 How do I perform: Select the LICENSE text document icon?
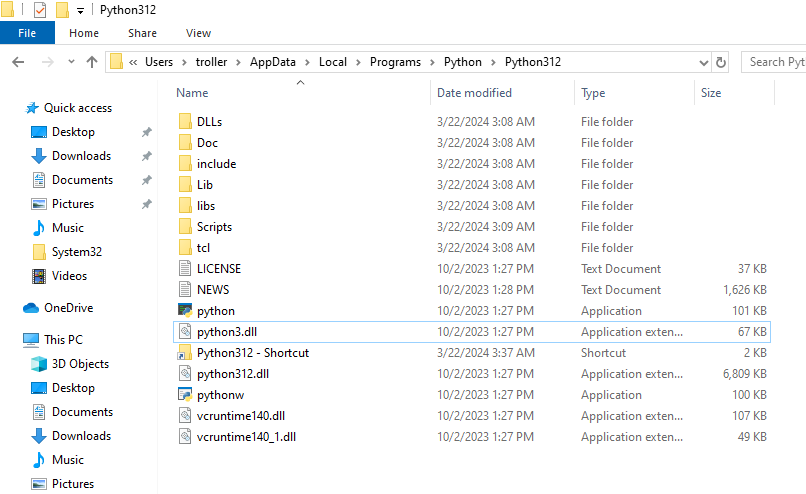tap(184, 269)
